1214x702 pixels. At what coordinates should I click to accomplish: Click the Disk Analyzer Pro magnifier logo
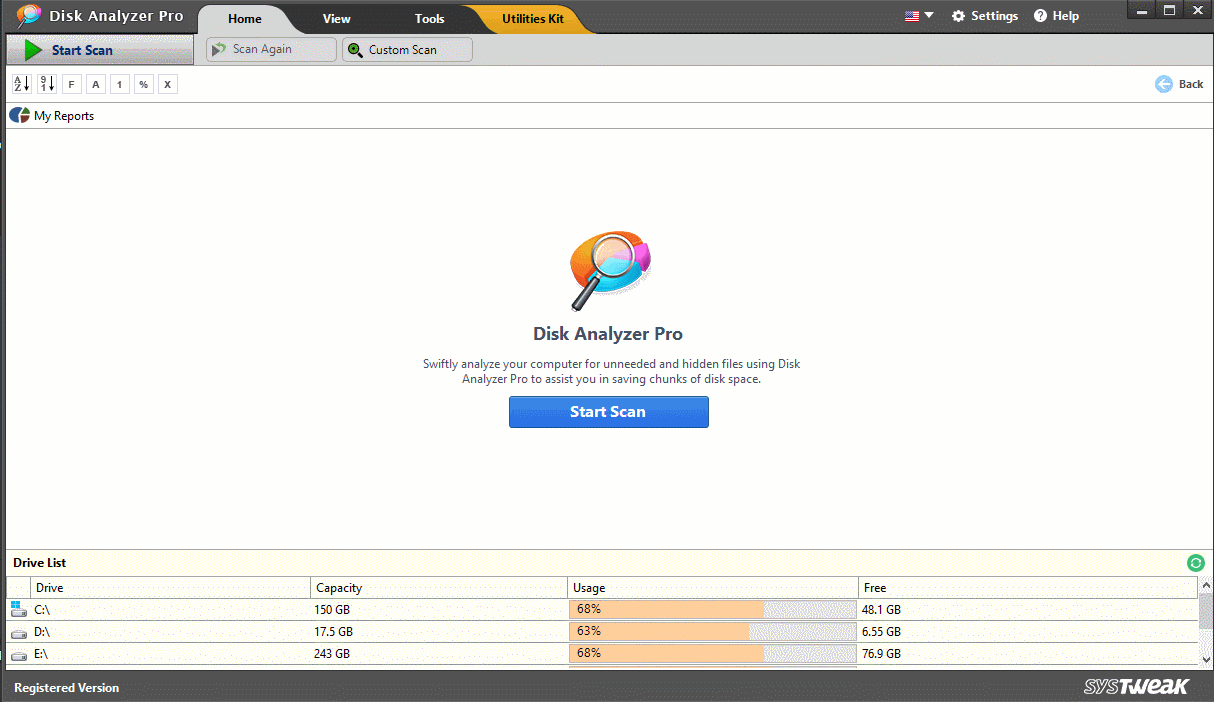(x=608, y=270)
